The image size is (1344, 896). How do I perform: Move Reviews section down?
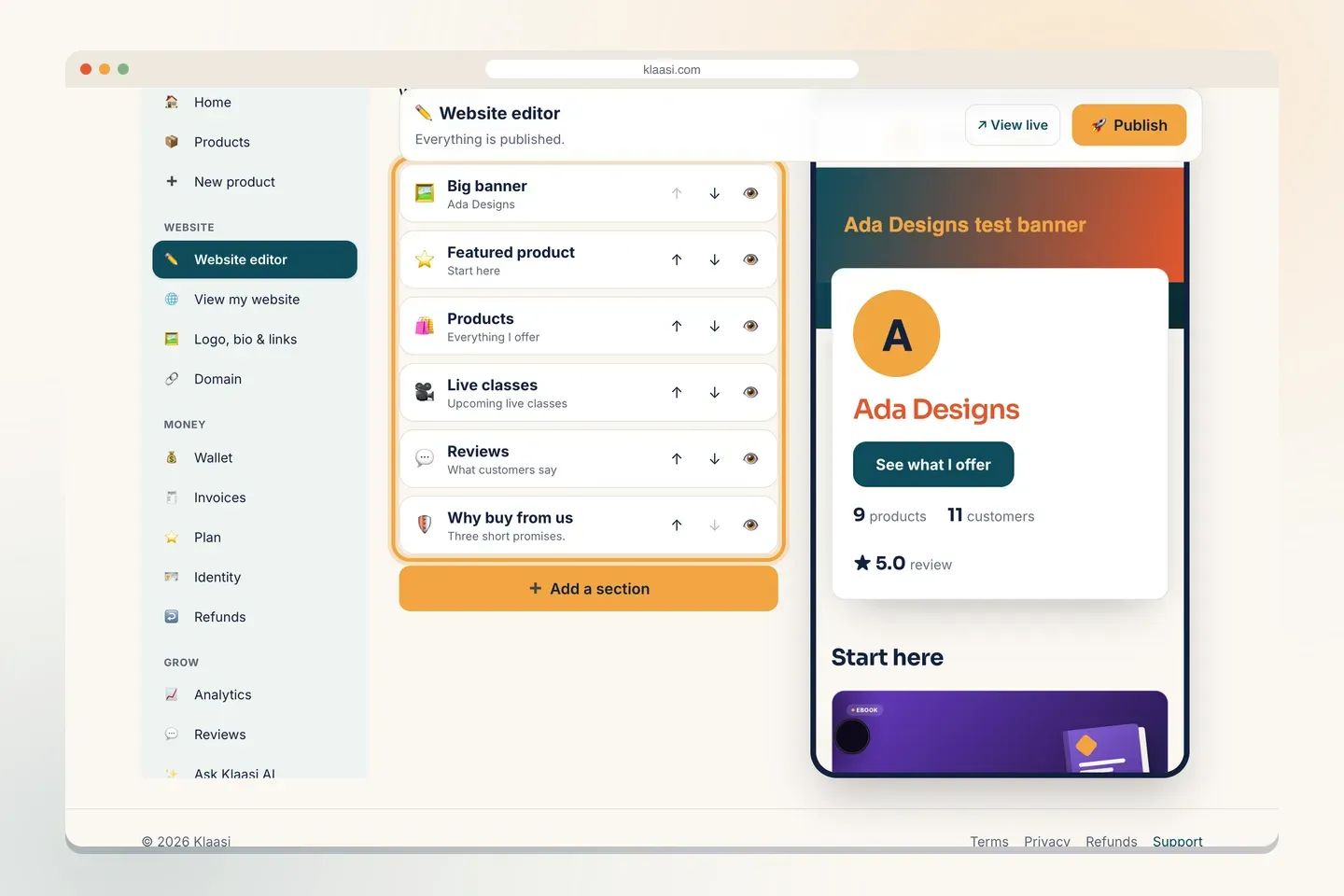[714, 458]
